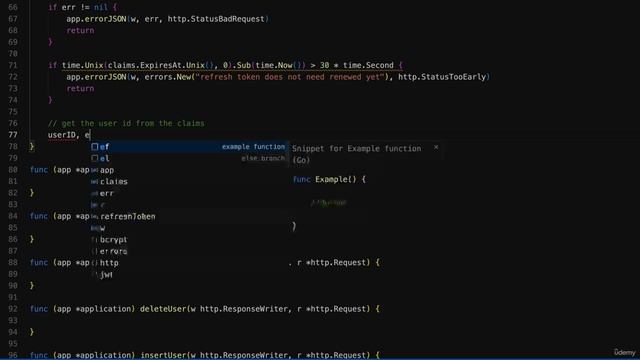Click 'http.StatusBadRequest' on line 67
This screenshot has height=360, width=640.
click(x=216, y=19)
